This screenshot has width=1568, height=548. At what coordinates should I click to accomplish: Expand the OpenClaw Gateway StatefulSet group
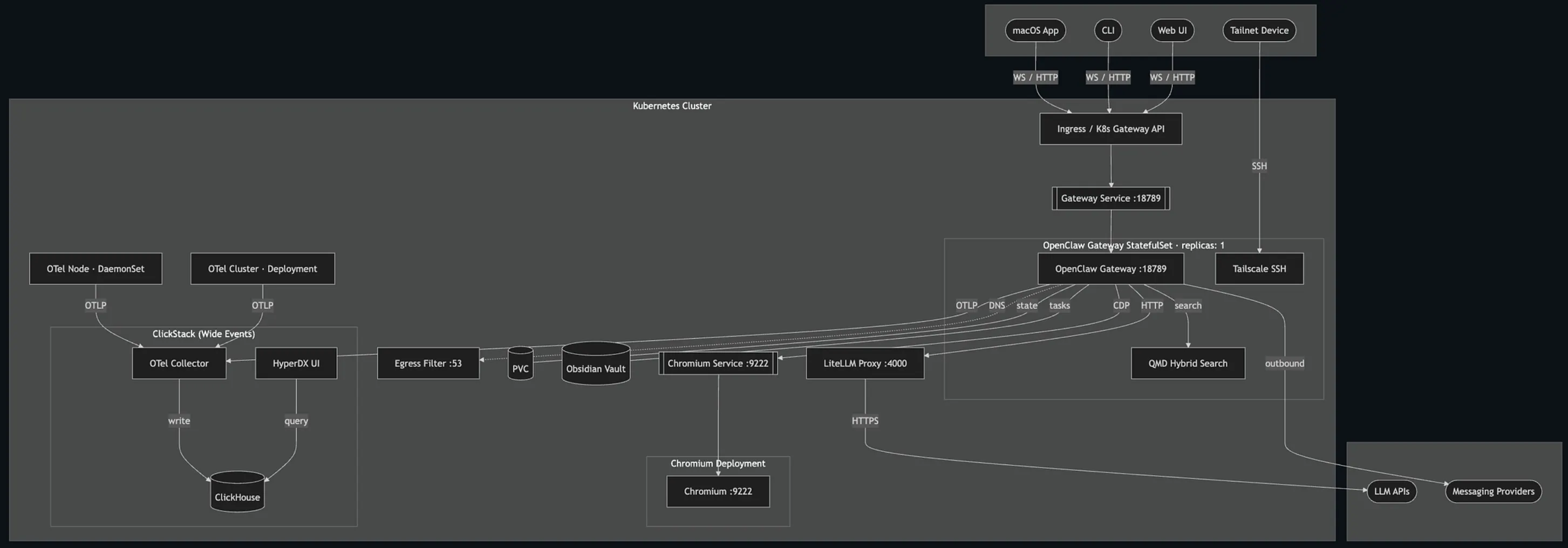[1133, 245]
